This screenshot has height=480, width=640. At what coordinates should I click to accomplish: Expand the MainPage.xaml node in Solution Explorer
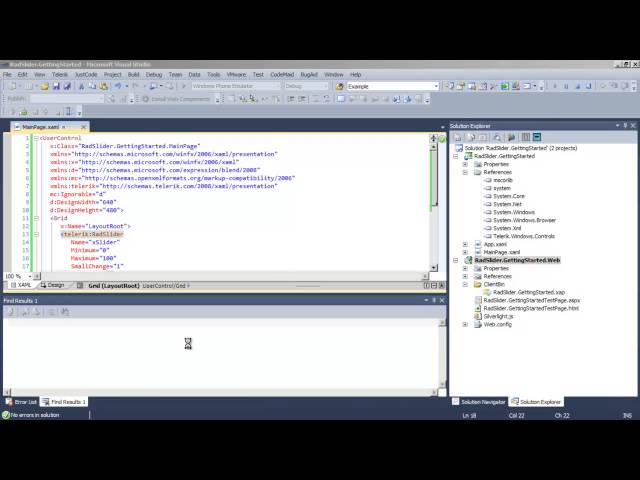click(x=465, y=252)
